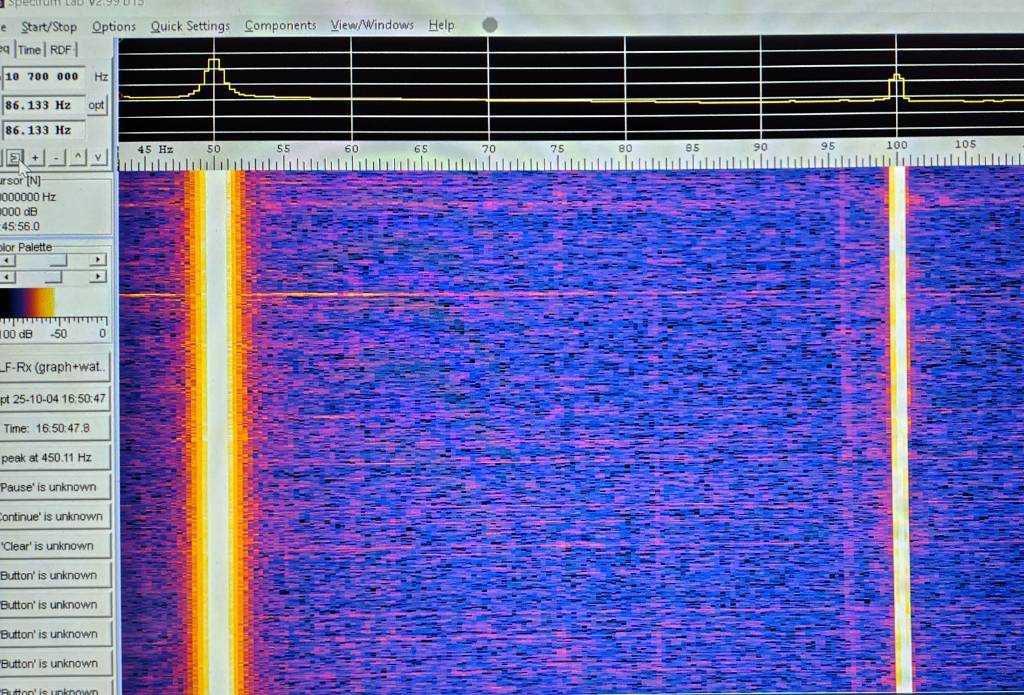Click the sigma-style button under the cursor

click(14, 157)
